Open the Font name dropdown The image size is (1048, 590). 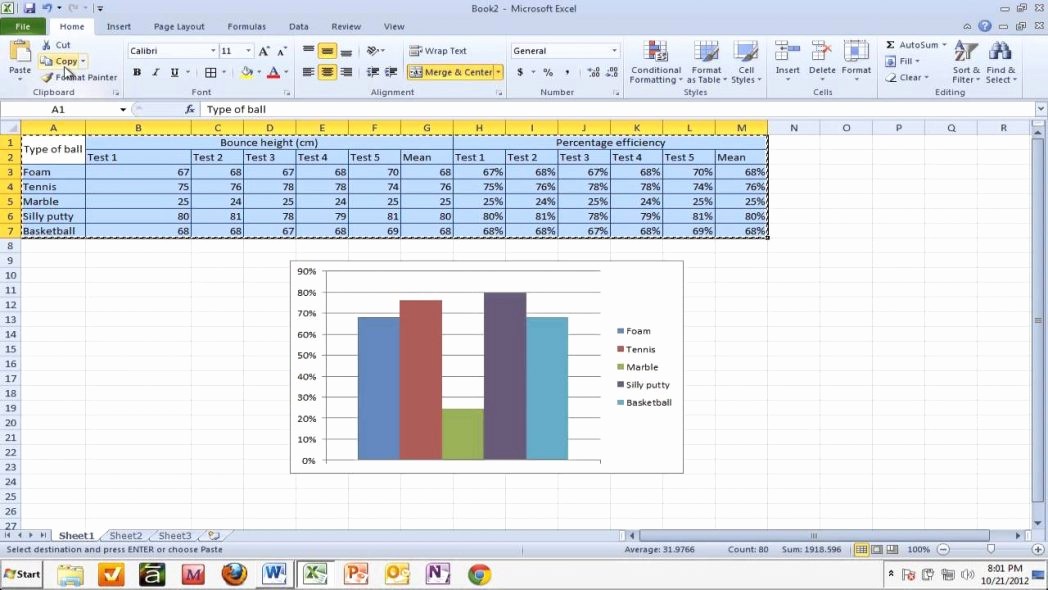coord(171,50)
